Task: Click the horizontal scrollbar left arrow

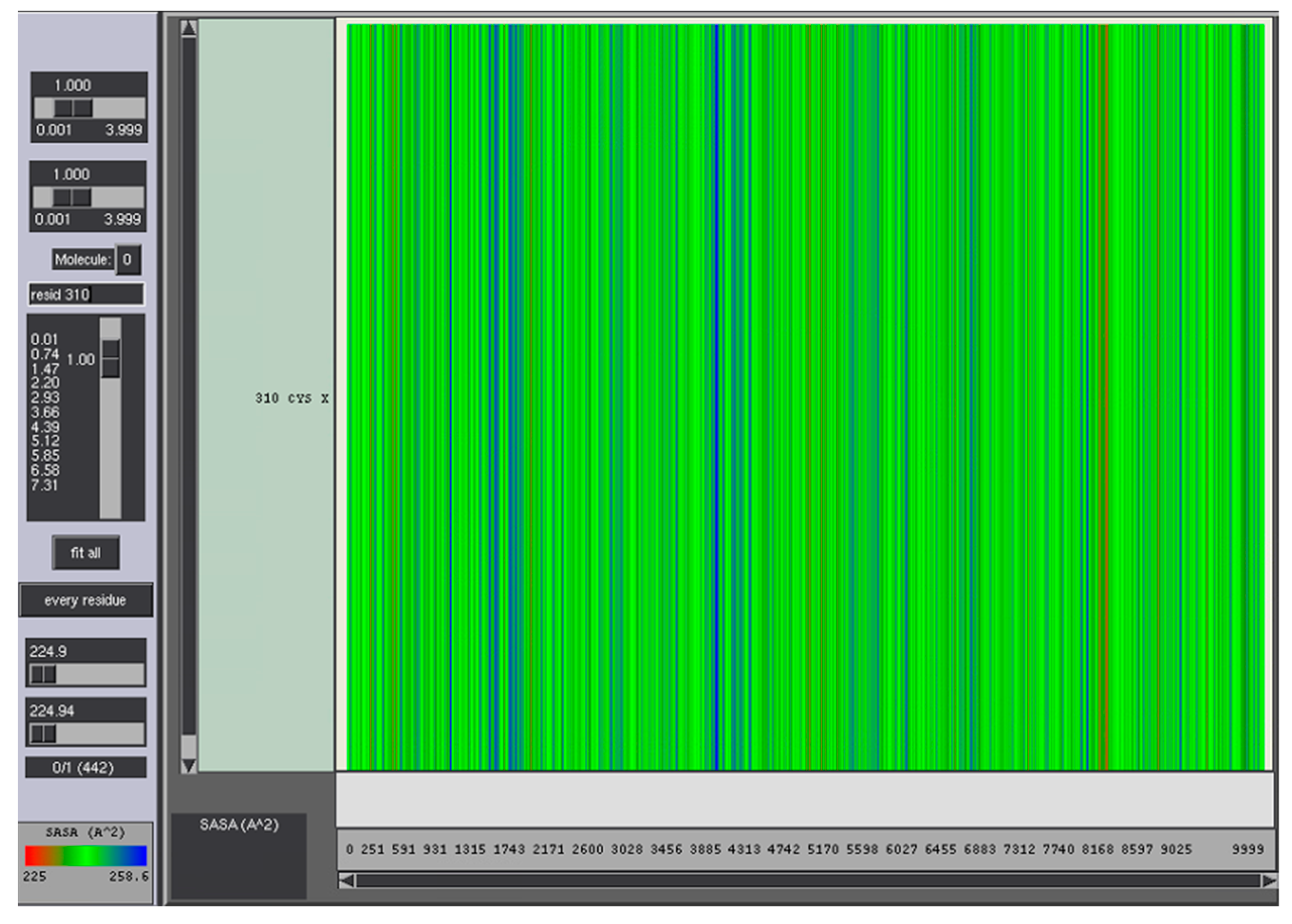Action: 346,881
